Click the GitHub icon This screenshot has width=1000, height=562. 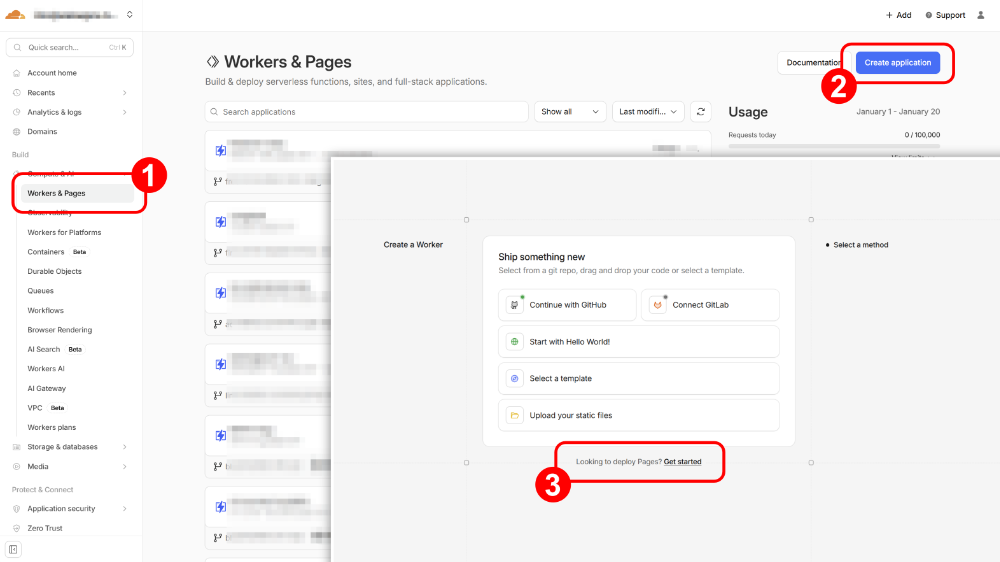515,305
